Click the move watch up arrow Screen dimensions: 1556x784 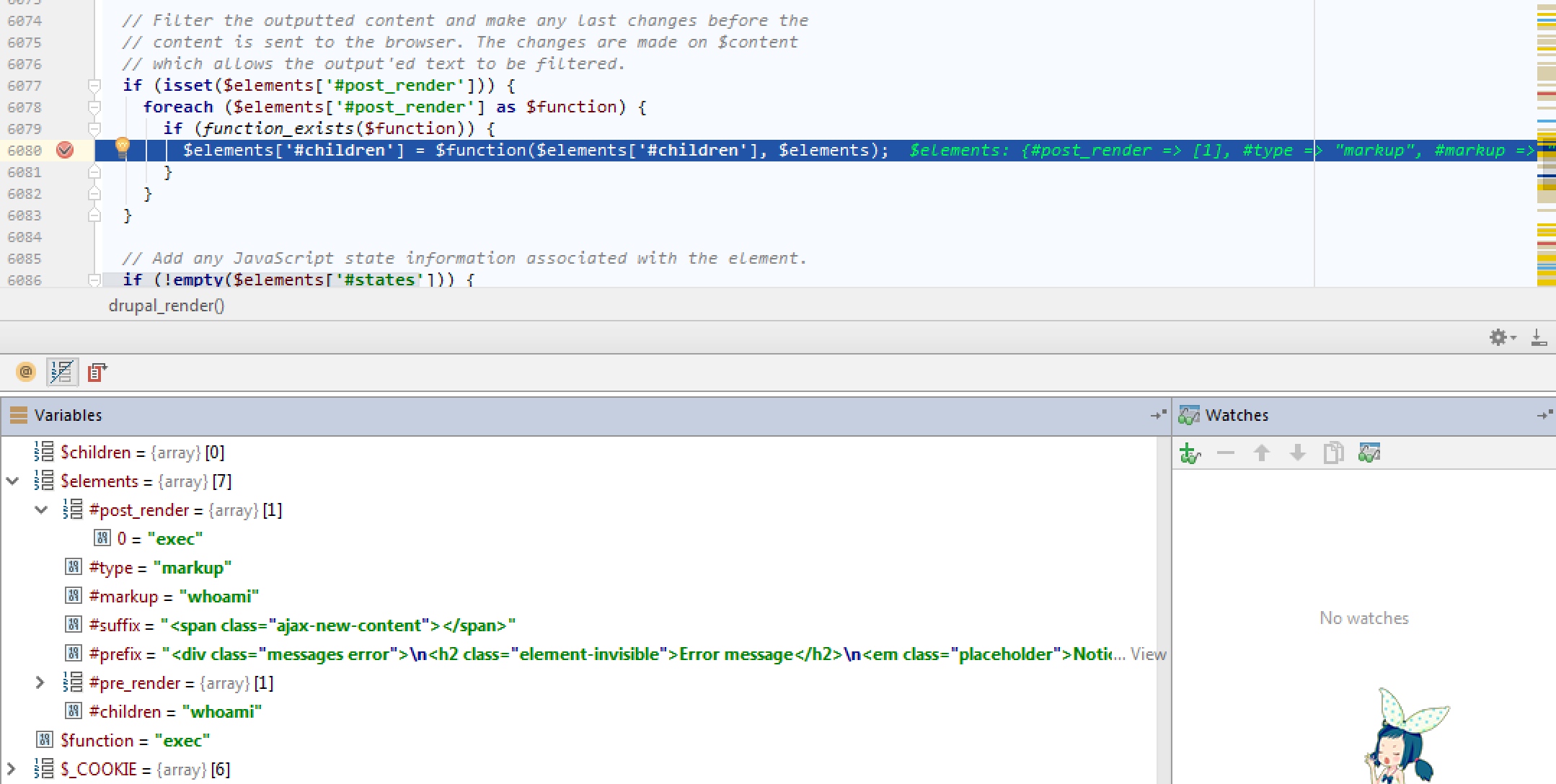[x=1261, y=453]
